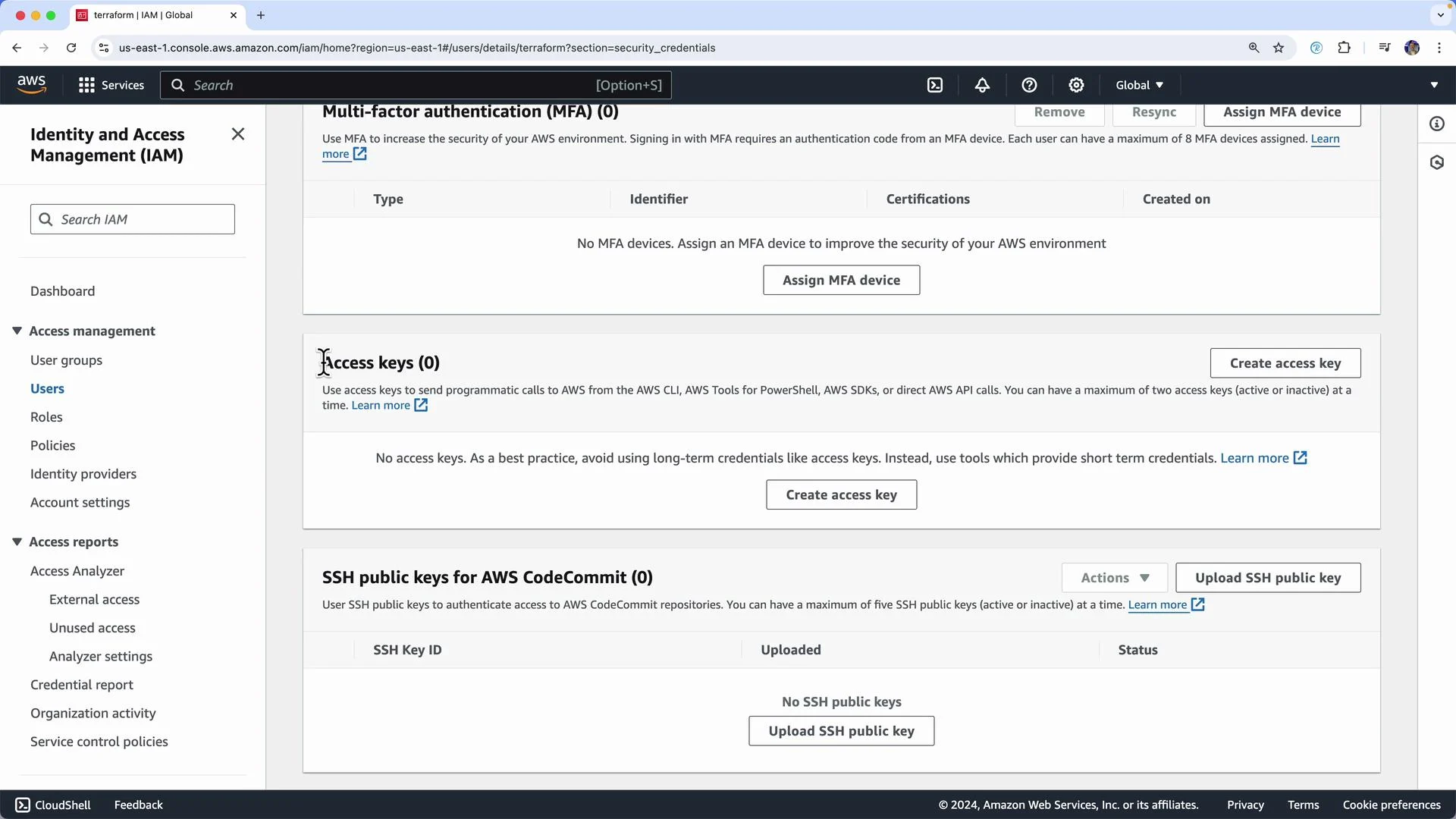Click the browser forward arrow
This screenshot has width=1456, height=819.
pyautogui.click(x=44, y=48)
